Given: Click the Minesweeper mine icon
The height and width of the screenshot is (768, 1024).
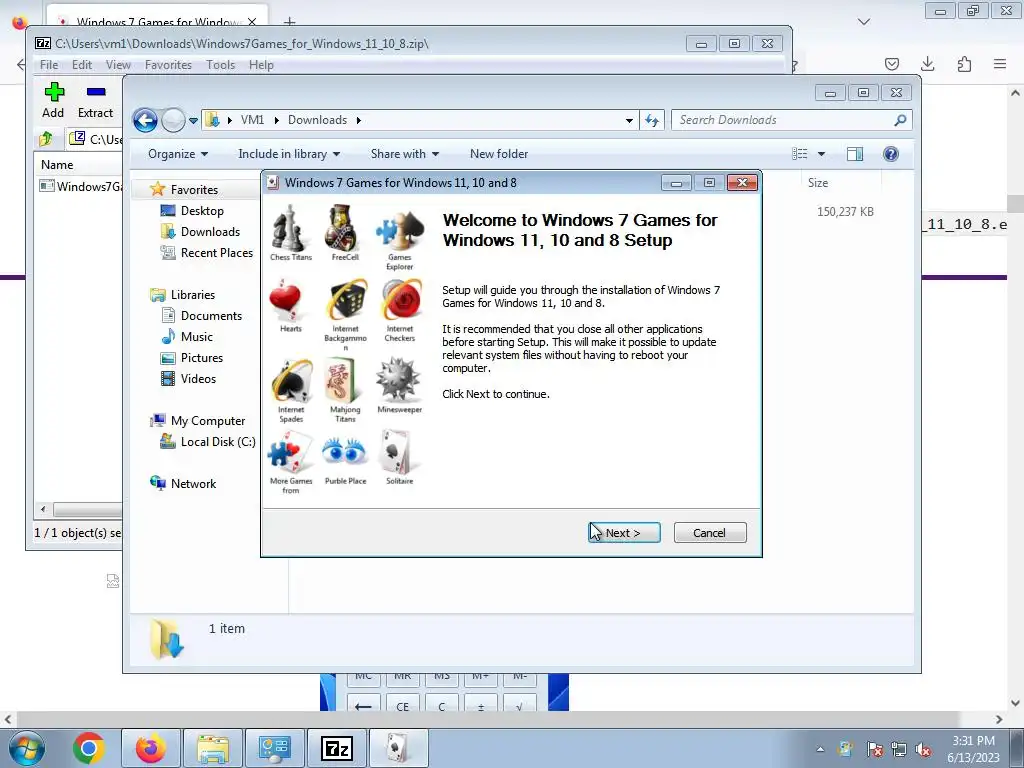Looking at the screenshot, I should [398, 380].
